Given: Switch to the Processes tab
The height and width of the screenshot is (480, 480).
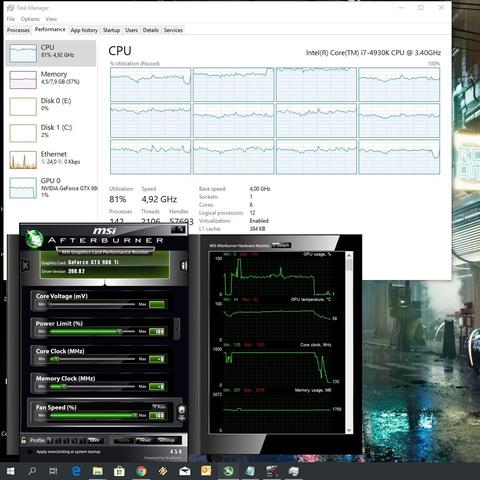Looking at the screenshot, I should pos(18,30).
